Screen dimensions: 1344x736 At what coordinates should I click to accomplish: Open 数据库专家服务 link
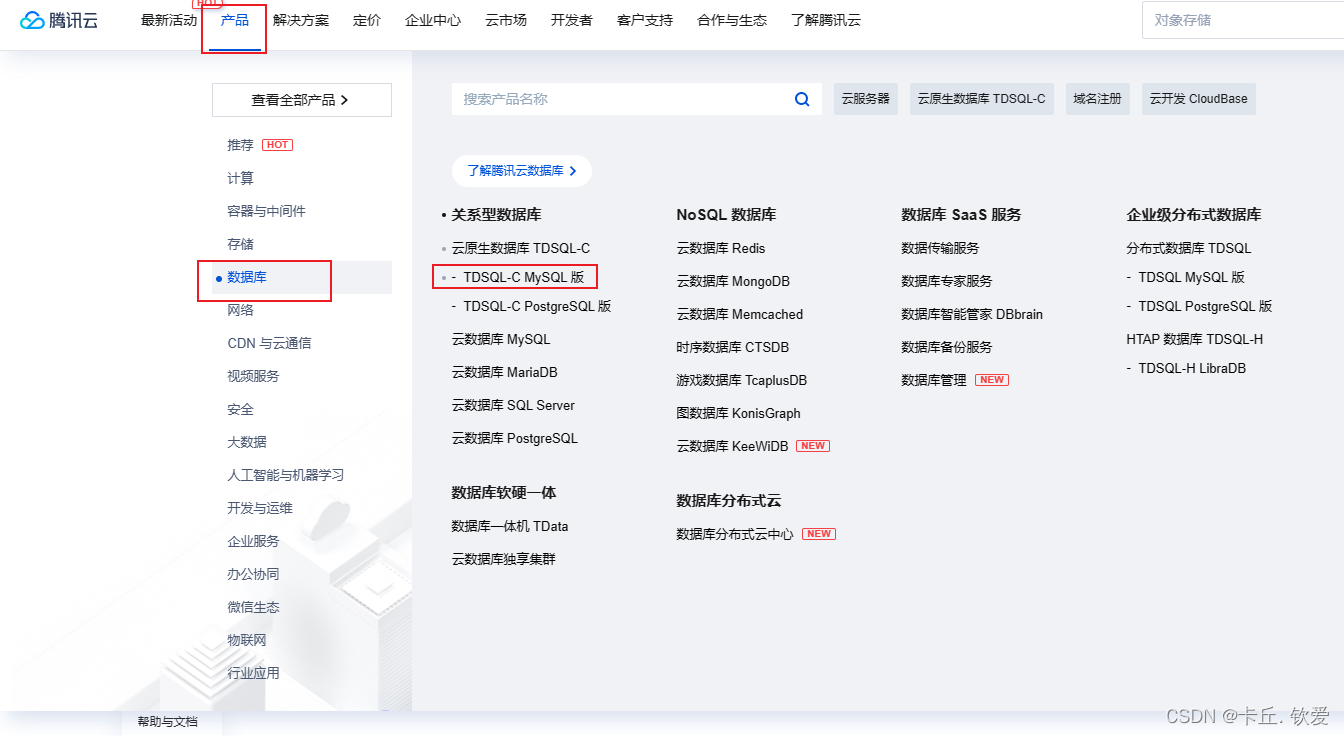coord(947,281)
